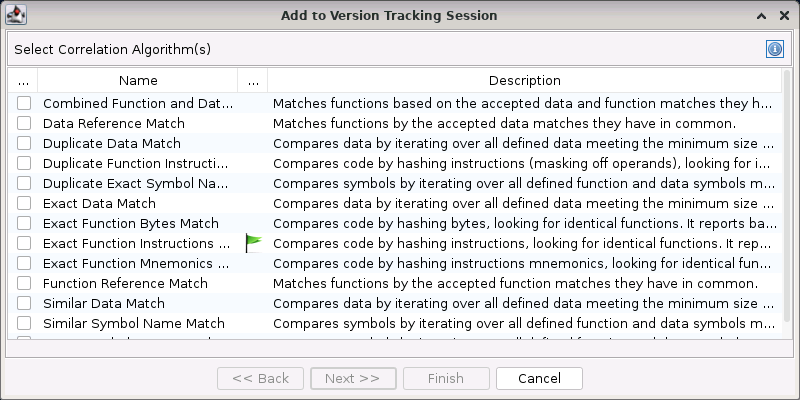The image size is (800, 400).
Task: Click the first narrow column header
Action: (23, 80)
